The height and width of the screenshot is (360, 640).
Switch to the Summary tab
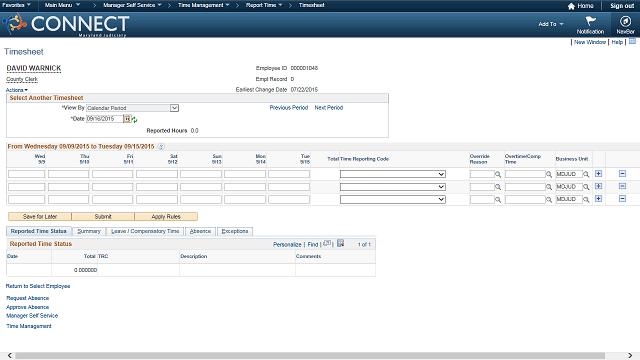pyautogui.click(x=89, y=231)
